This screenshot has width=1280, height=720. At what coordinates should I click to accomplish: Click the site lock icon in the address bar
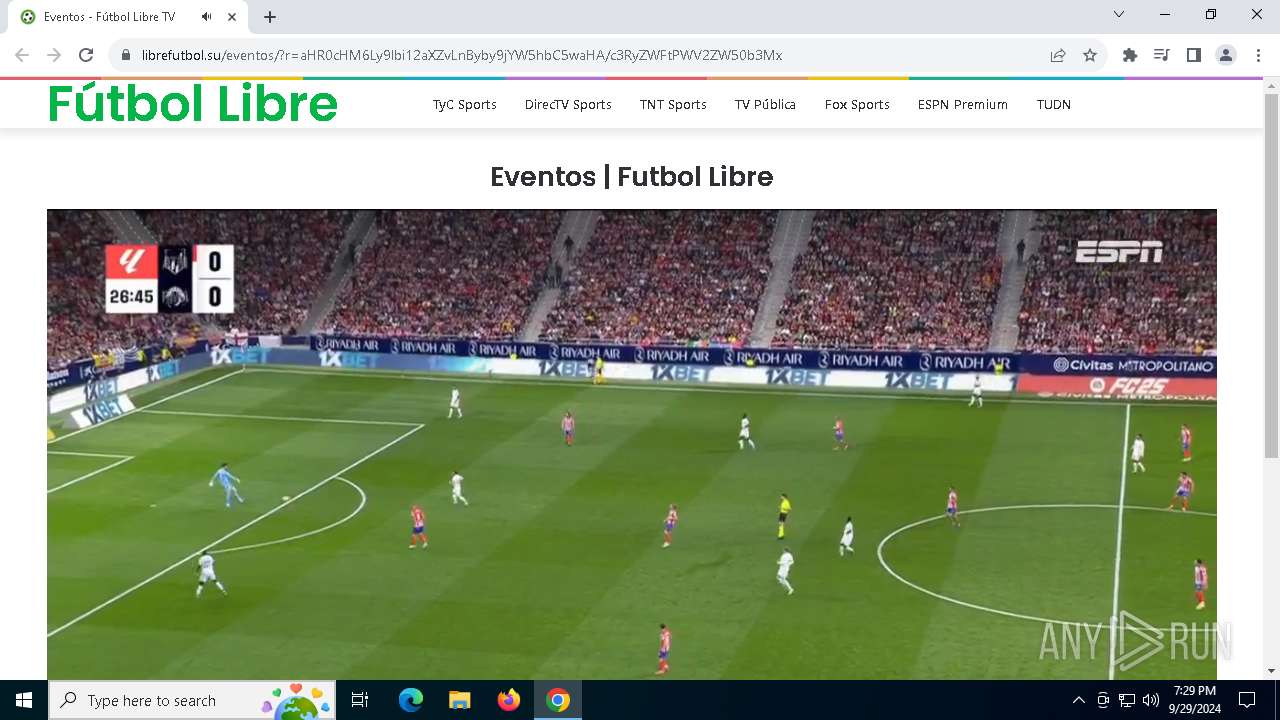click(126, 55)
